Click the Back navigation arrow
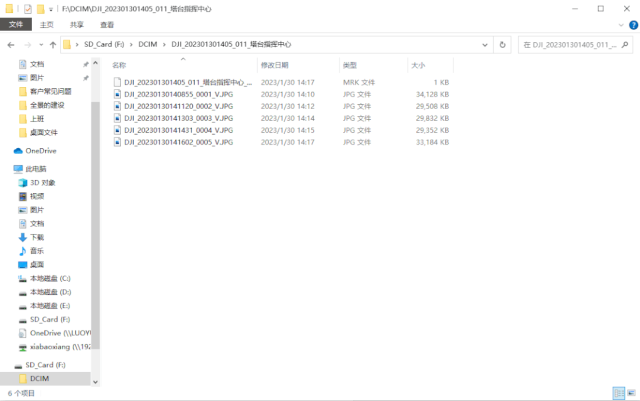This screenshot has width=640, height=401. point(11,45)
